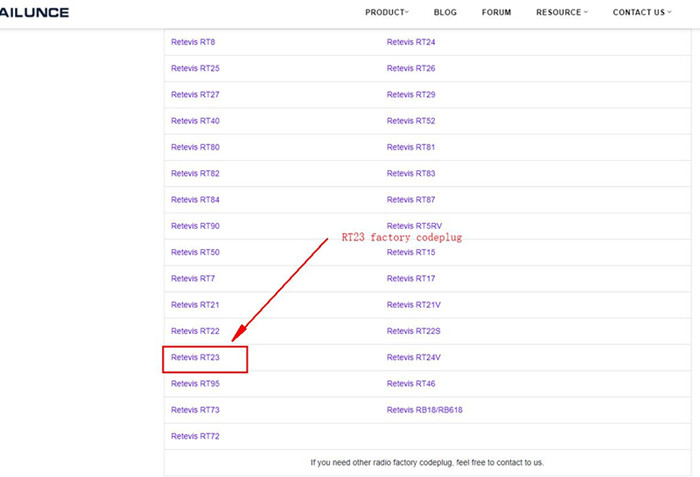
Task: Open the Retevis RT90 link
Action: click(x=195, y=226)
